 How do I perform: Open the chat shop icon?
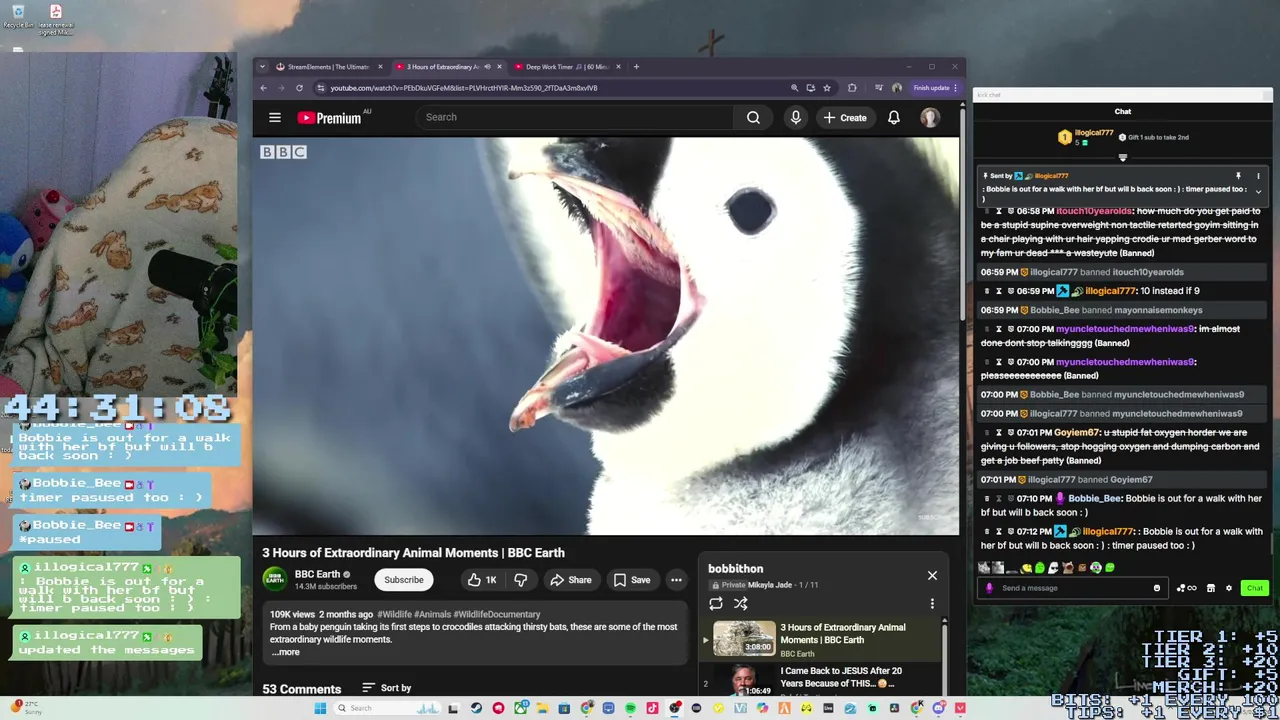[x=1211, y=588]
